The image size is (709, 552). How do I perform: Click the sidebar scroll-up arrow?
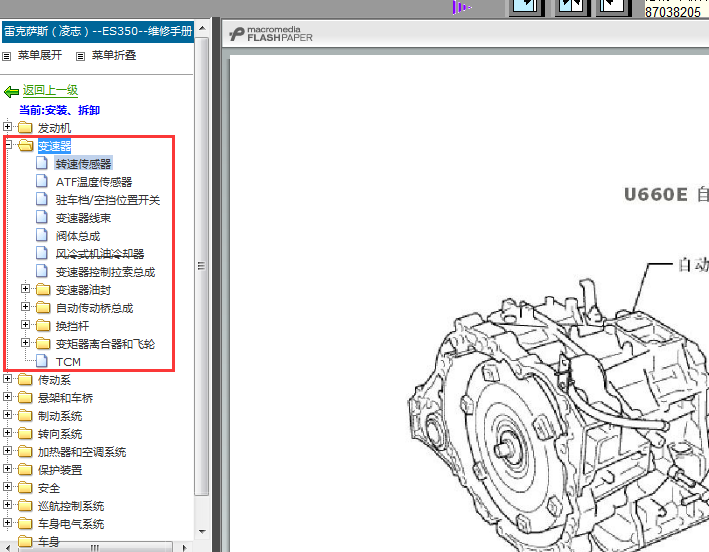click(202, 28)
